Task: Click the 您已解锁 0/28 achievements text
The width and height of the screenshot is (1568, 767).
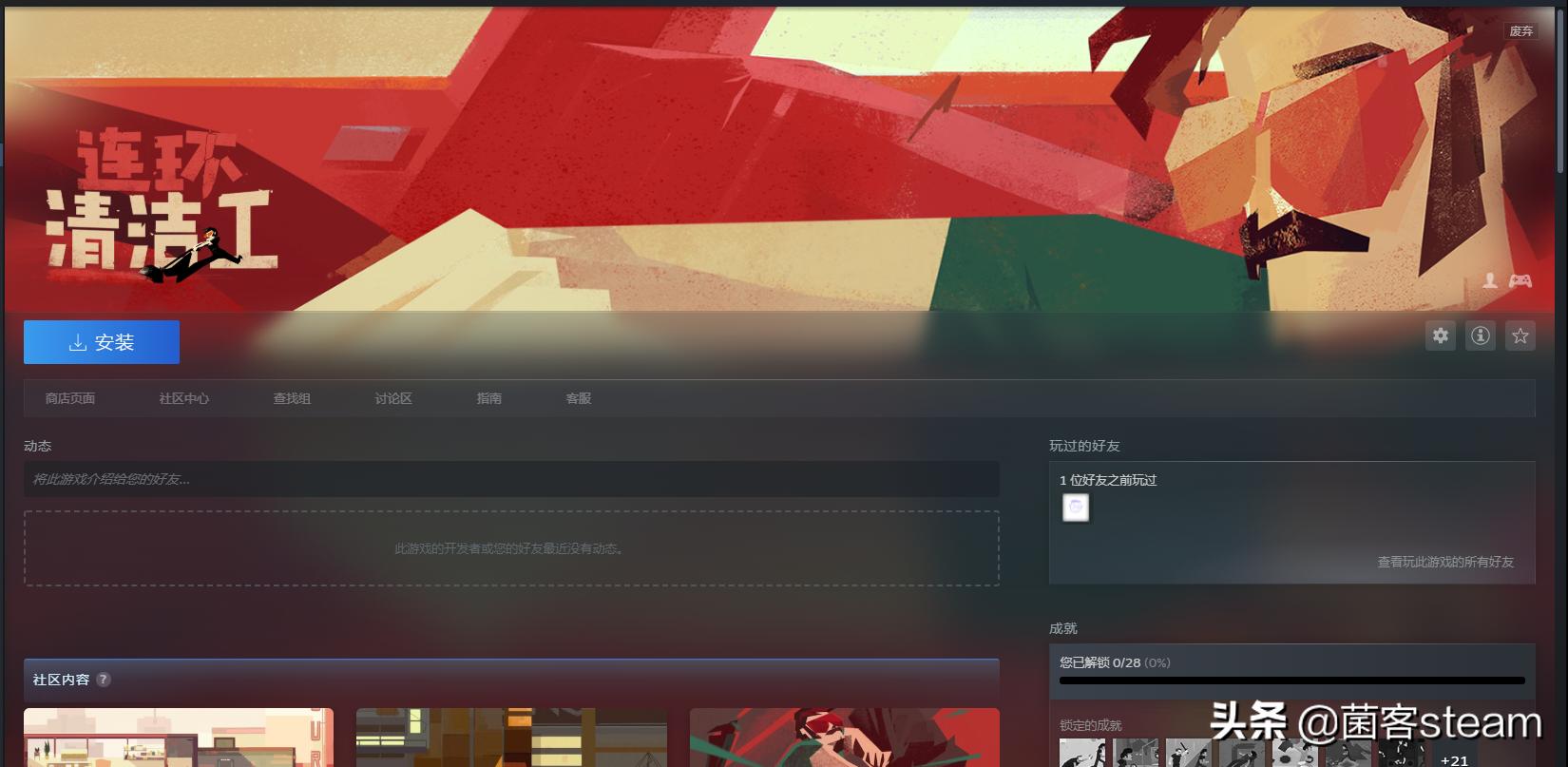Action: point(1115,662)
